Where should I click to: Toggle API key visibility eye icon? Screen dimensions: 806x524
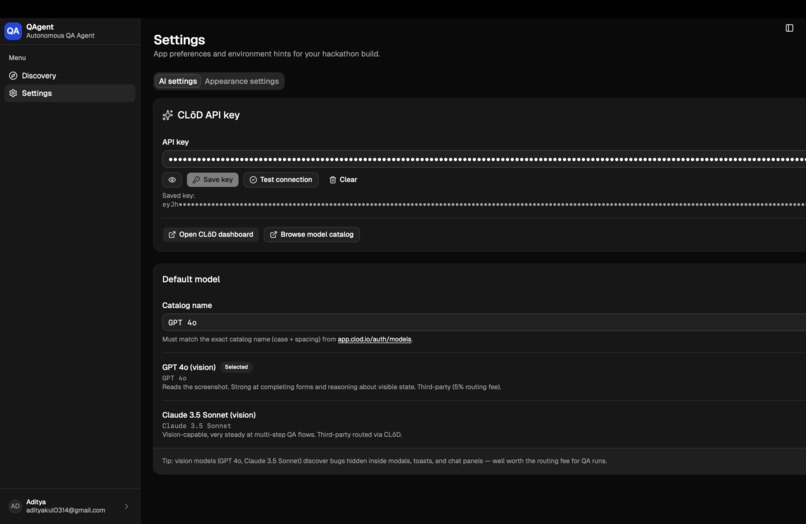tap(172, 179)
